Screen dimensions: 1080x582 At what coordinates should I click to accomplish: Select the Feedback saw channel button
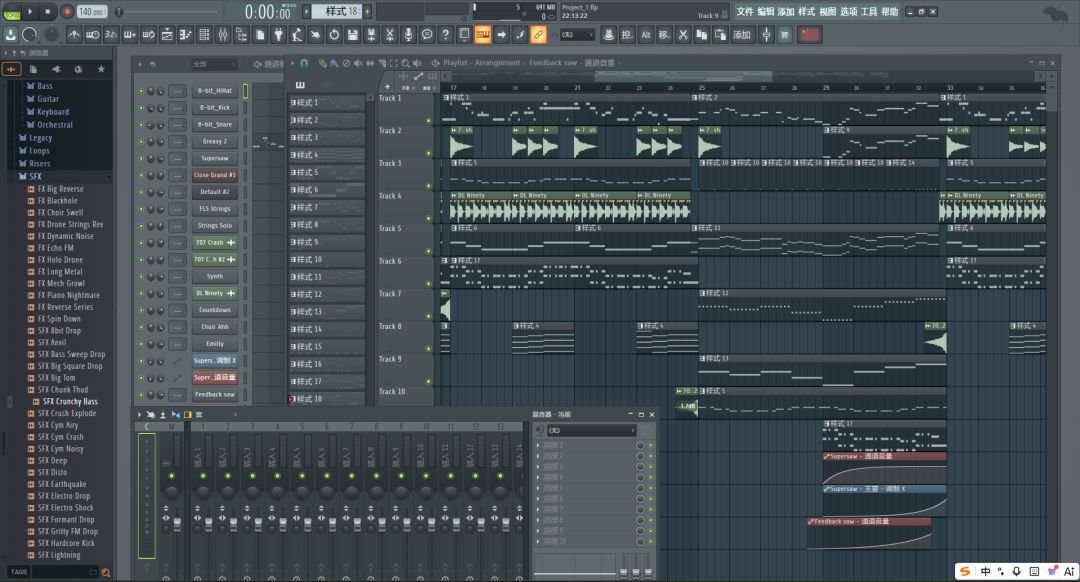215,395
